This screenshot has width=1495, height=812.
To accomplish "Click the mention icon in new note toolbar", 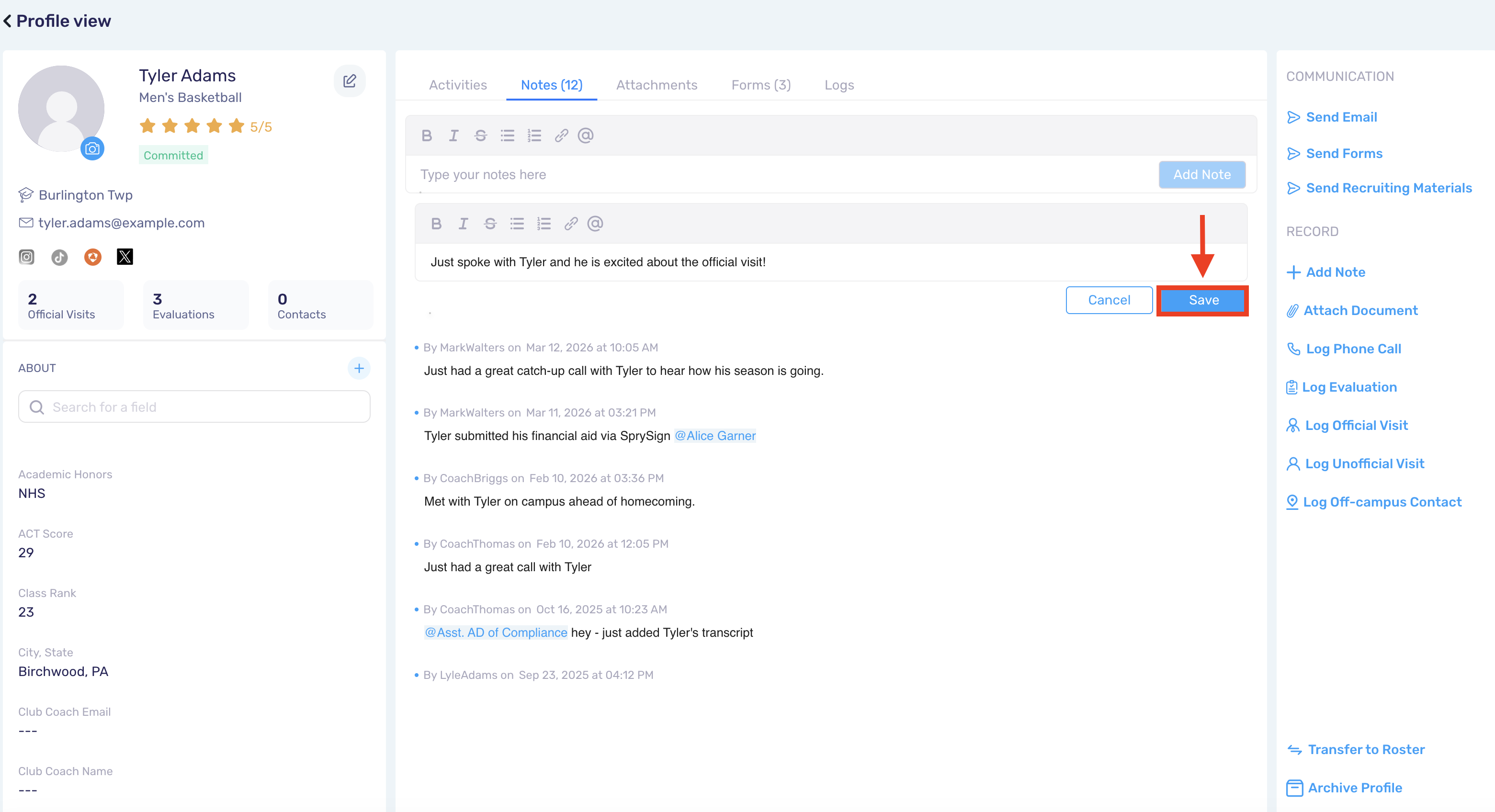I will 586,135.
